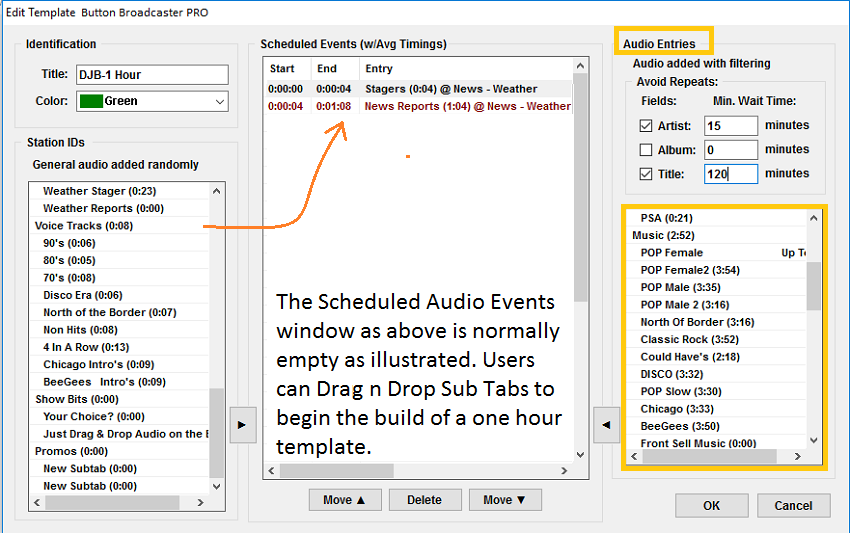The image size is (850, 533).
Task: Click the right arrow add button beside Station IDs
Action: click(239, 423)
